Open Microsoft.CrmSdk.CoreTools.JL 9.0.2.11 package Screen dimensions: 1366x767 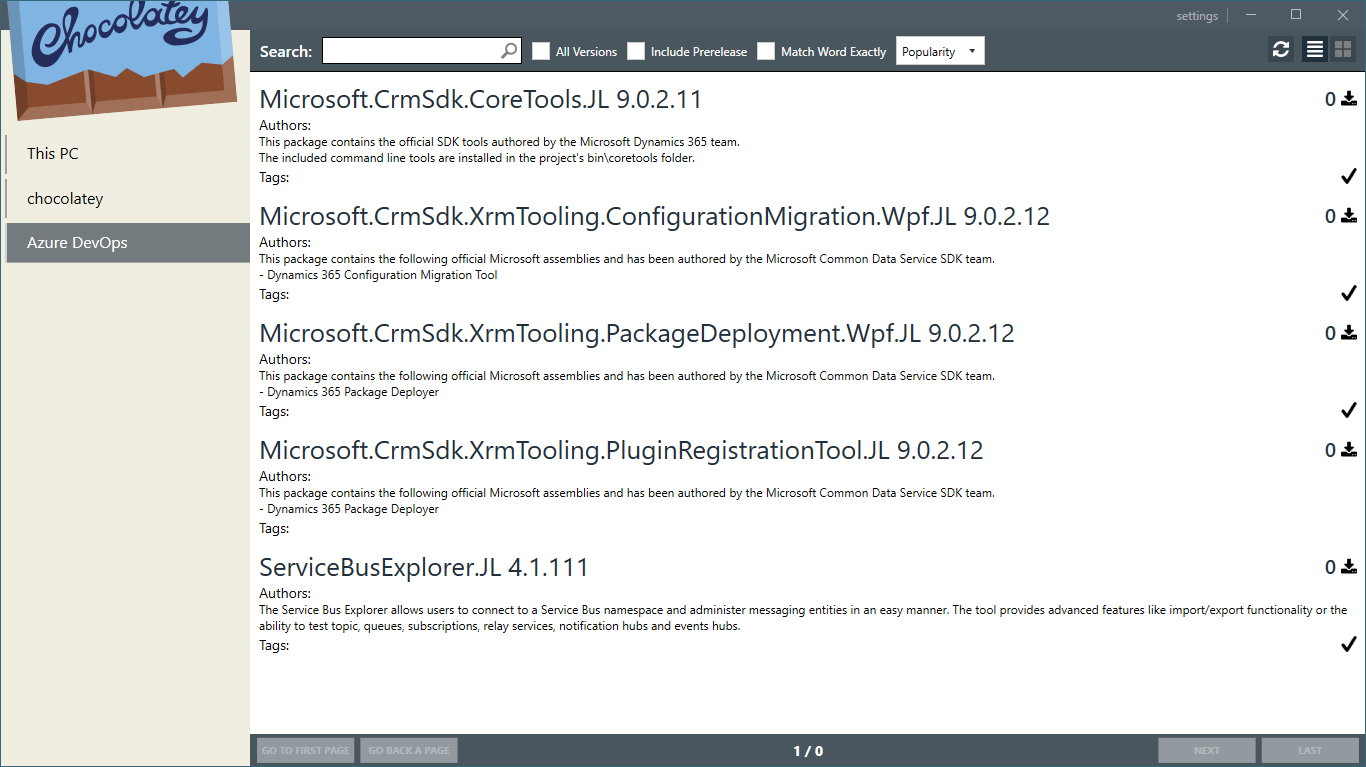point(480,99)
